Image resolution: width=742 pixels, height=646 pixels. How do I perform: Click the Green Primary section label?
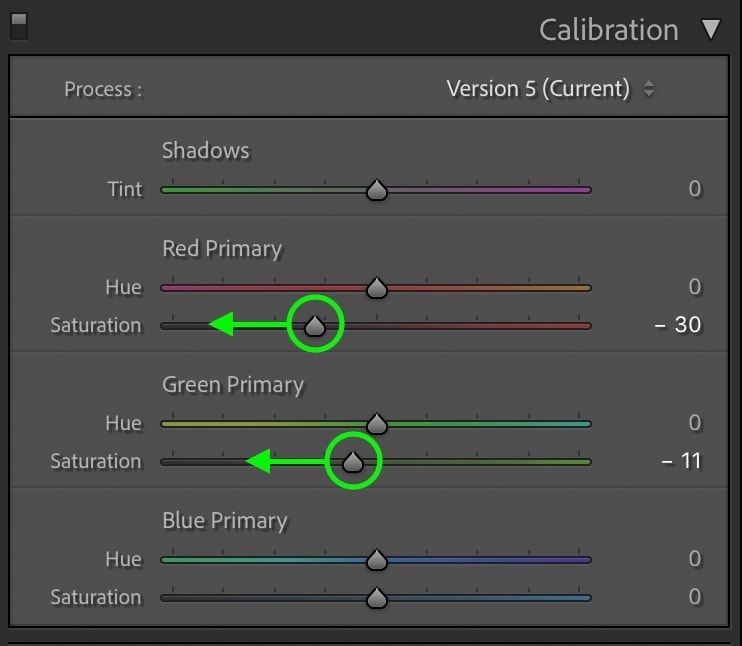click(x=233, y=385)
